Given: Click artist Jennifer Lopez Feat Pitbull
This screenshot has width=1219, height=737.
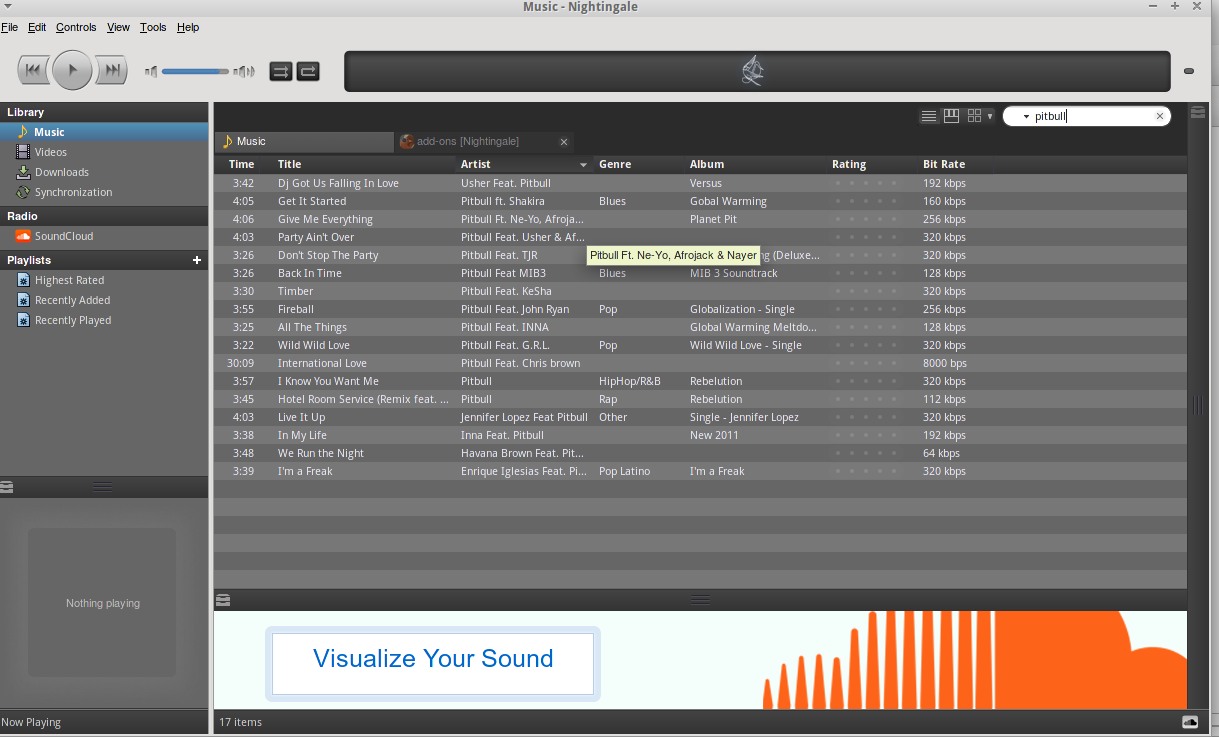Looking at the screenshot, I should (524, 417).
